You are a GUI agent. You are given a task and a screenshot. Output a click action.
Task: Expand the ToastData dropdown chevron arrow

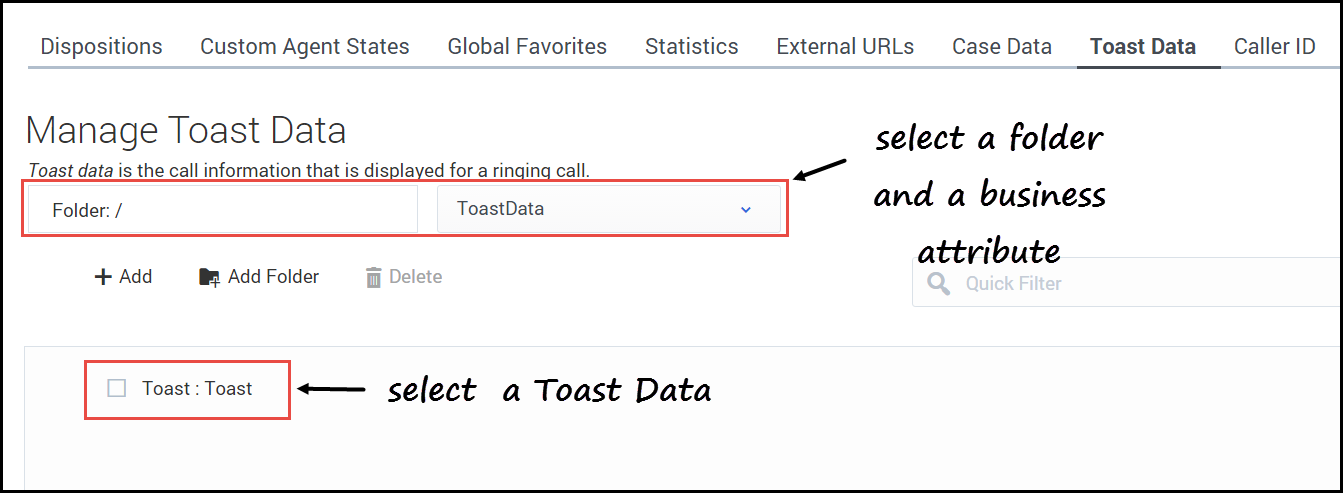point(745,209)
